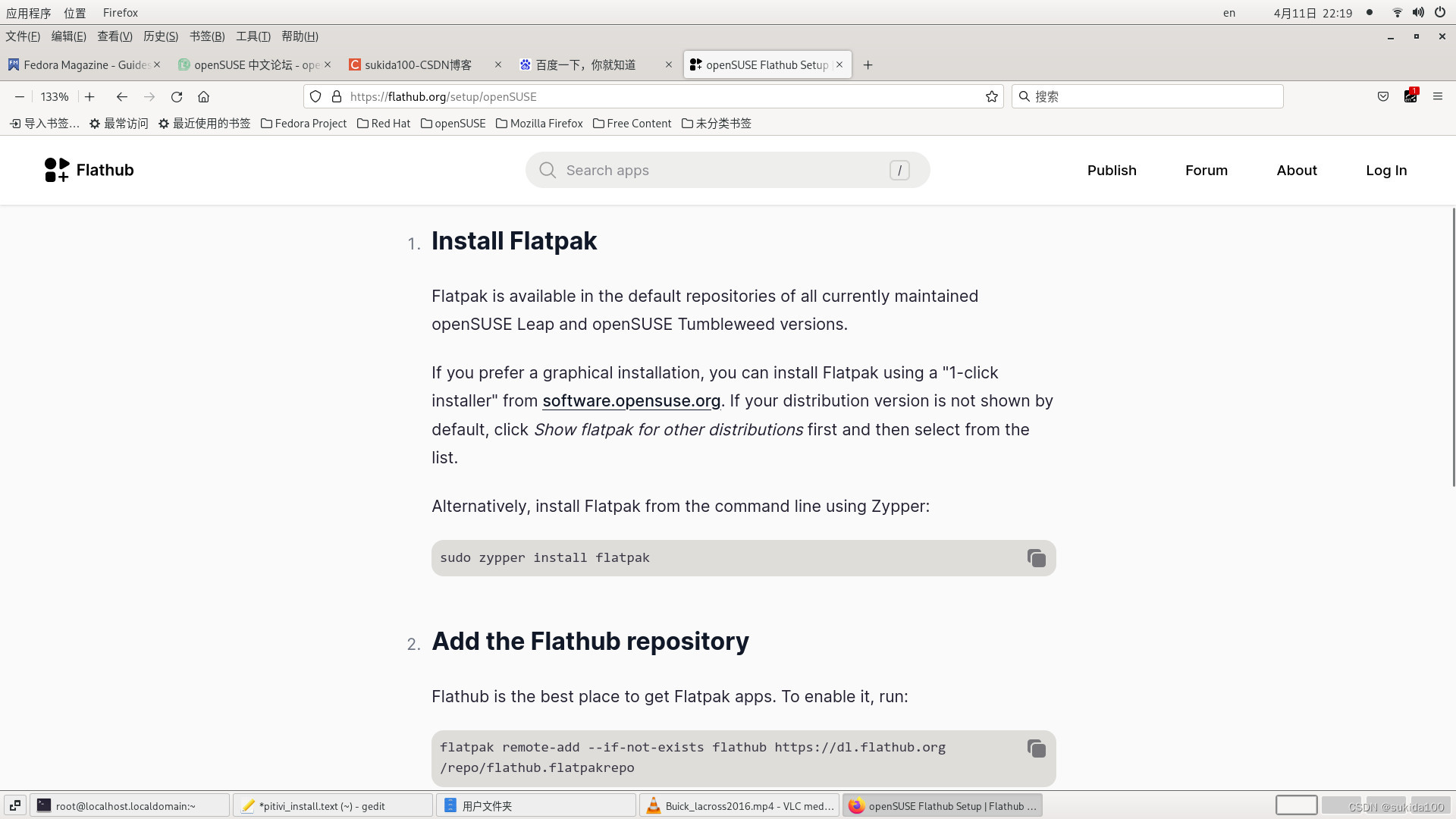The width and height of the screenshot is (1456, 819).
Task: Expand the openSUSE bookmarks folder
Action: (x=453, y=124)
